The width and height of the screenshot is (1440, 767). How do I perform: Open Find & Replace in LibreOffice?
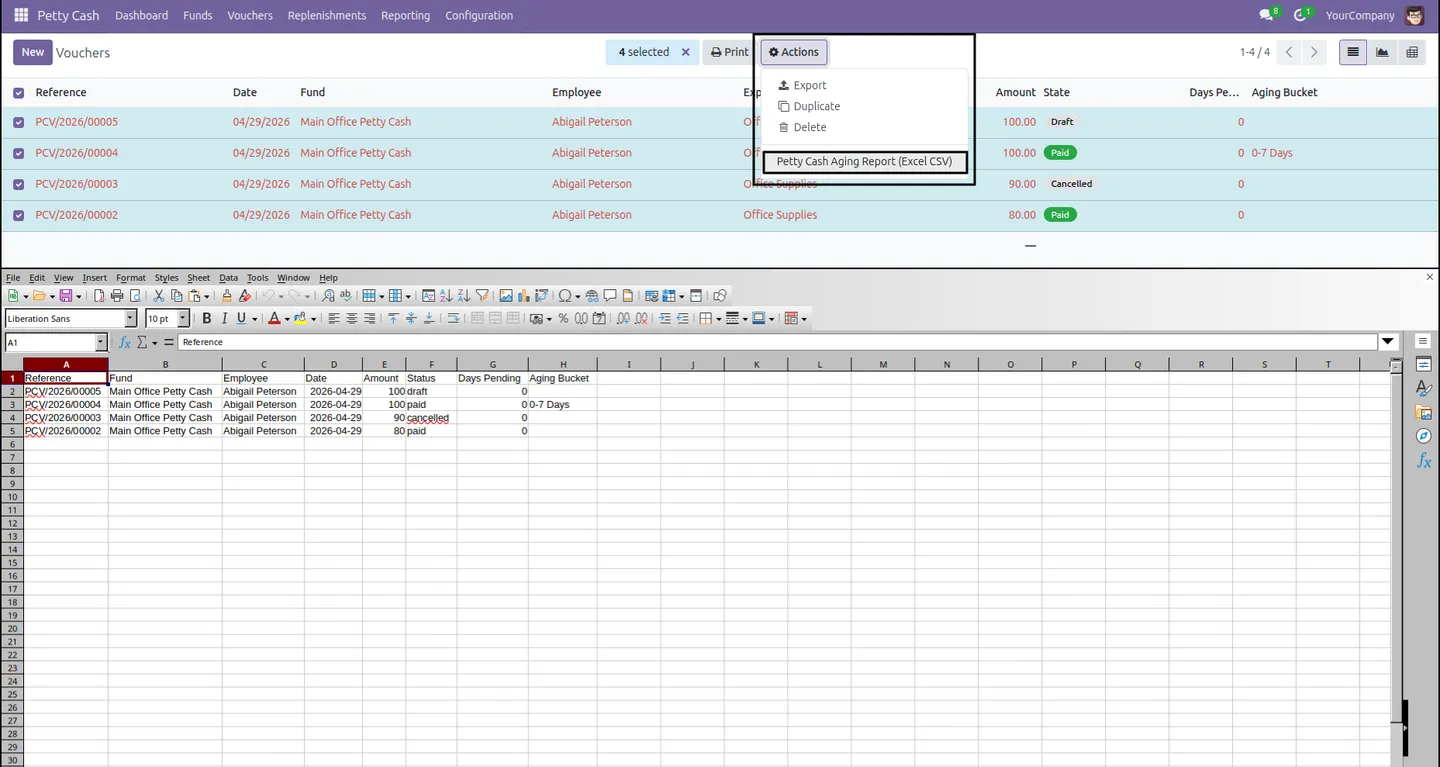point(328,296)
